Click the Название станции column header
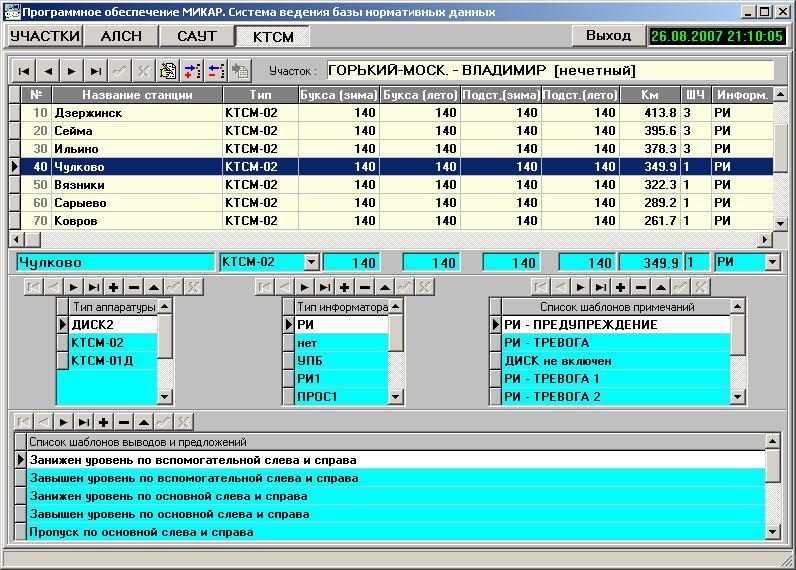796x570 pixels. click(x=136, y=95)
